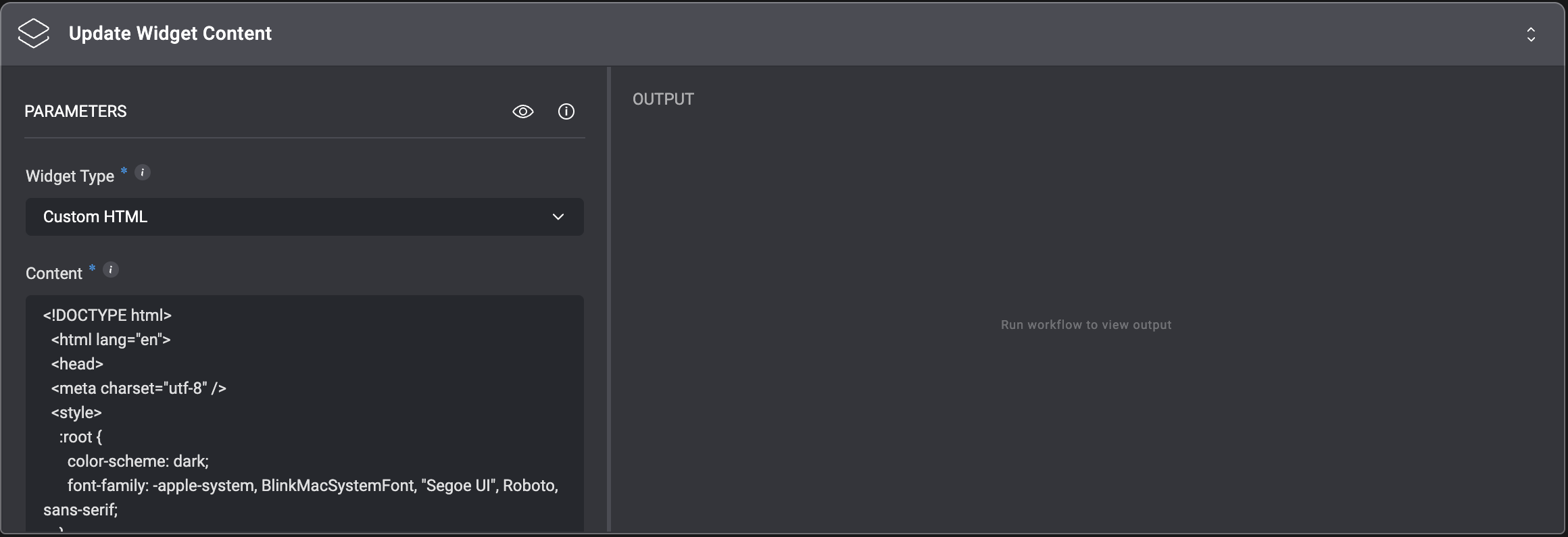Viewport: 1568px width, 537px height.
Task: Show the Widget Type info tooltip icon
Action: [x=143, y=173]
